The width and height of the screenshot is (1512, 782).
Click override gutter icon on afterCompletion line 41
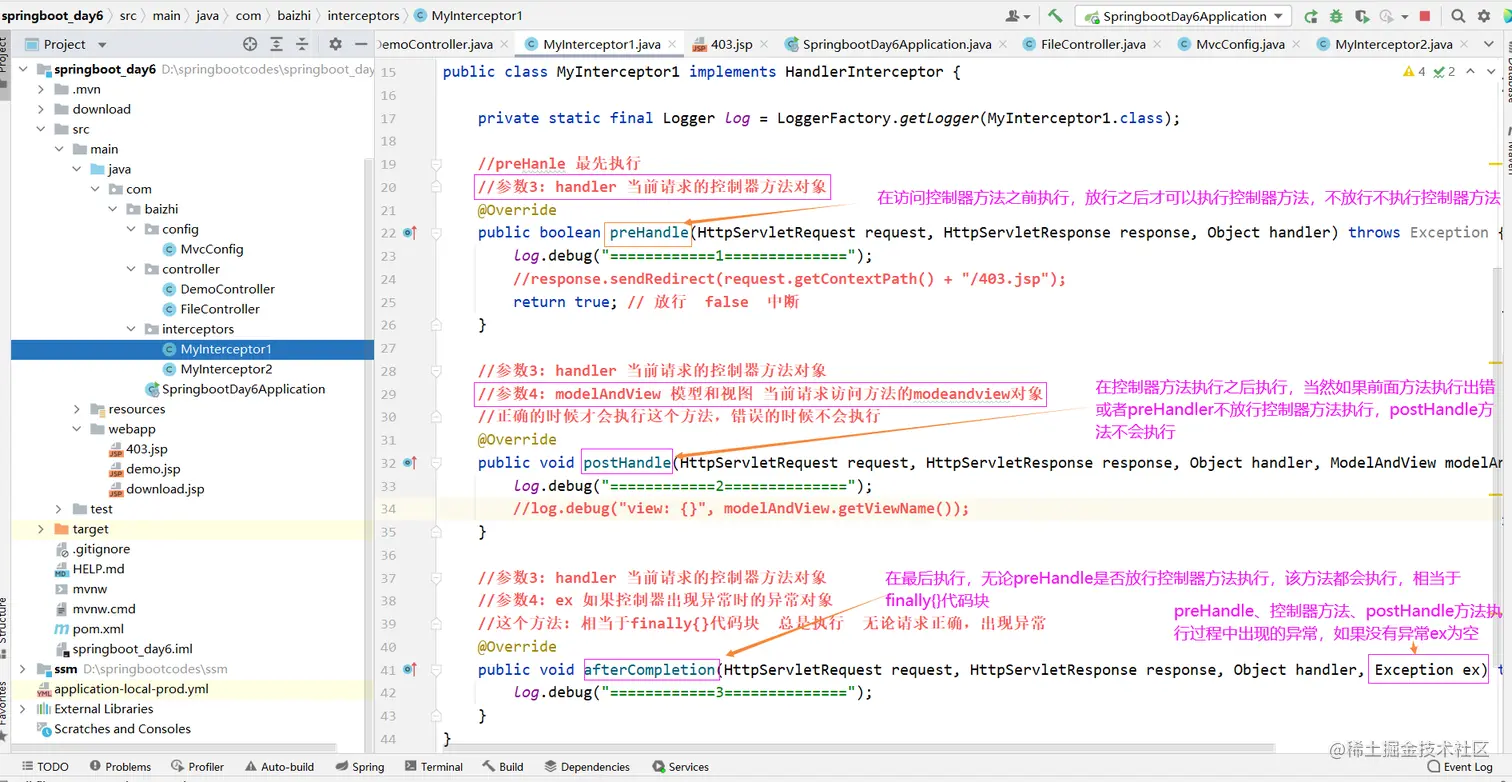point(409,670)
